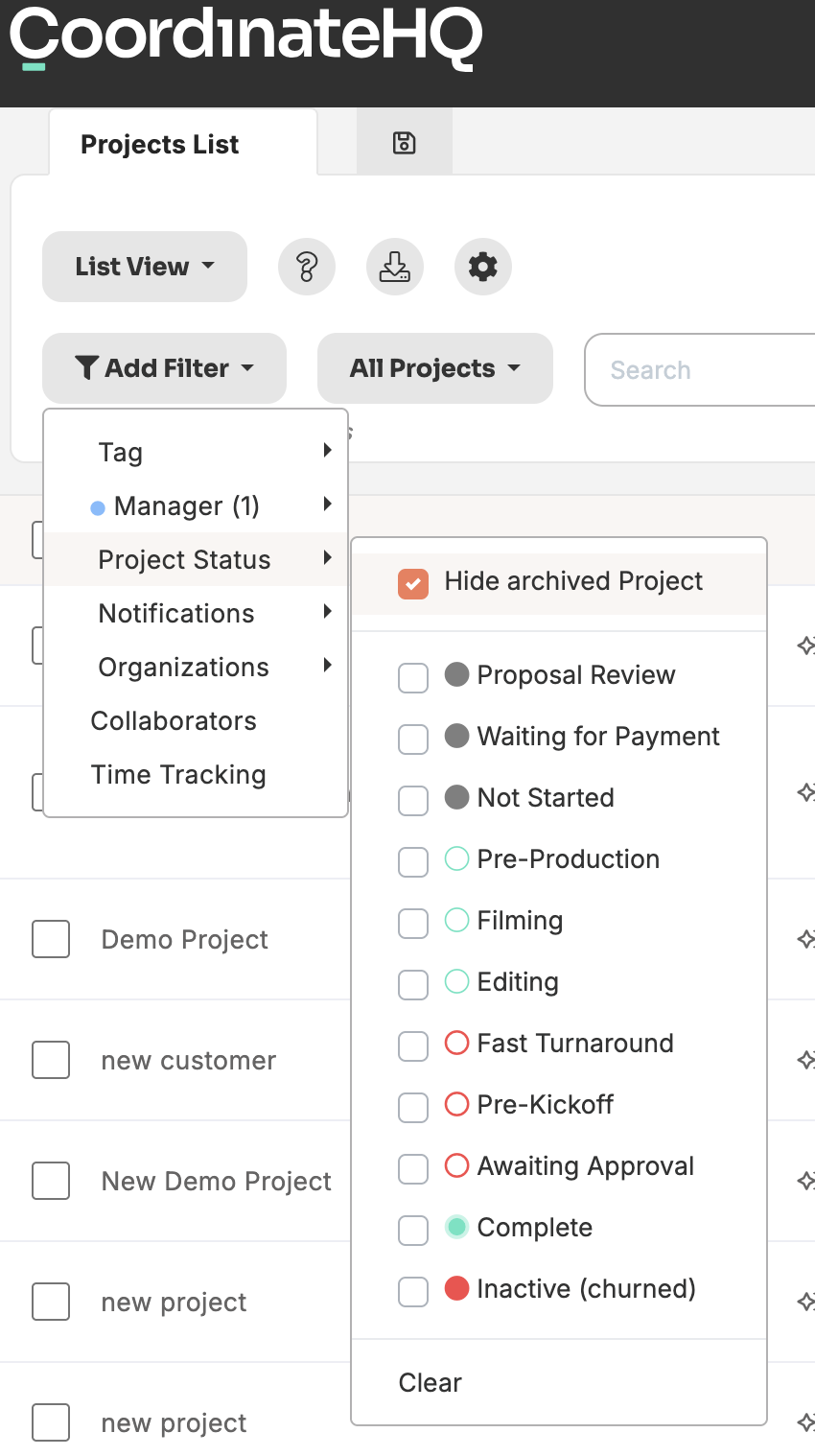Viewport: 815px width, 1456px height.
Task: Click the arrow next to Organizations
Action: click(x=328, y=665)
